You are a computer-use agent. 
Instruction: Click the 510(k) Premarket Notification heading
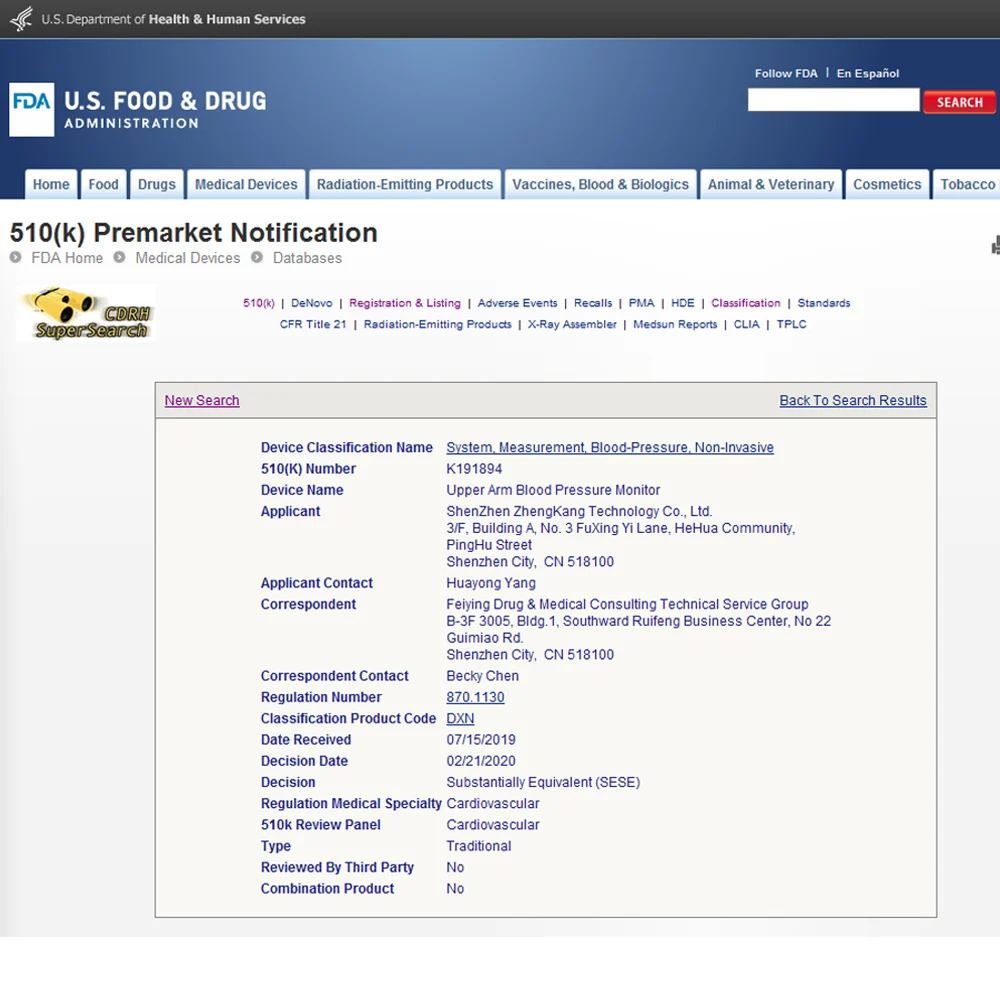[x=194, y=233]
